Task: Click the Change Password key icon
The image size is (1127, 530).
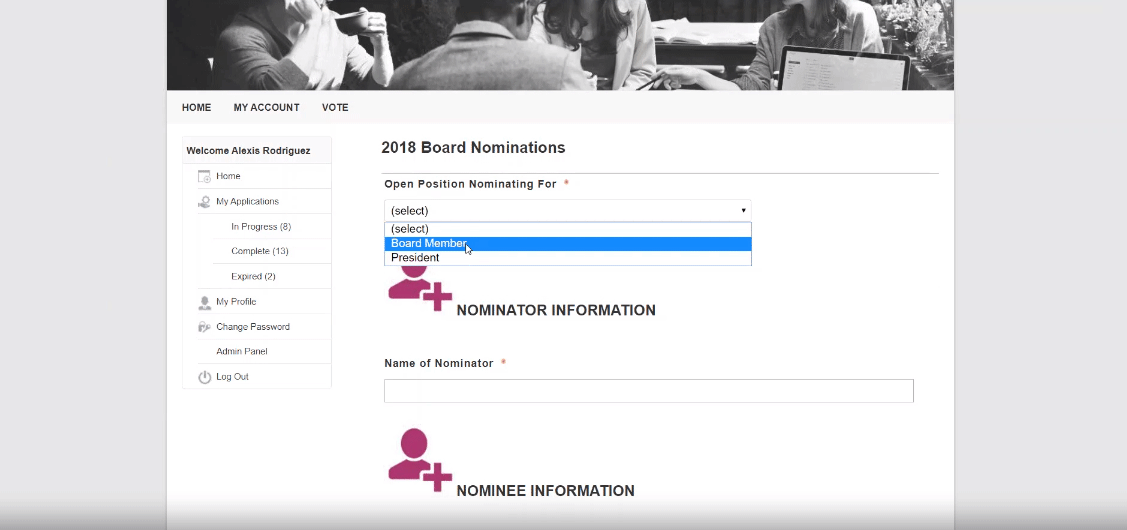Action: click(204, 327)
